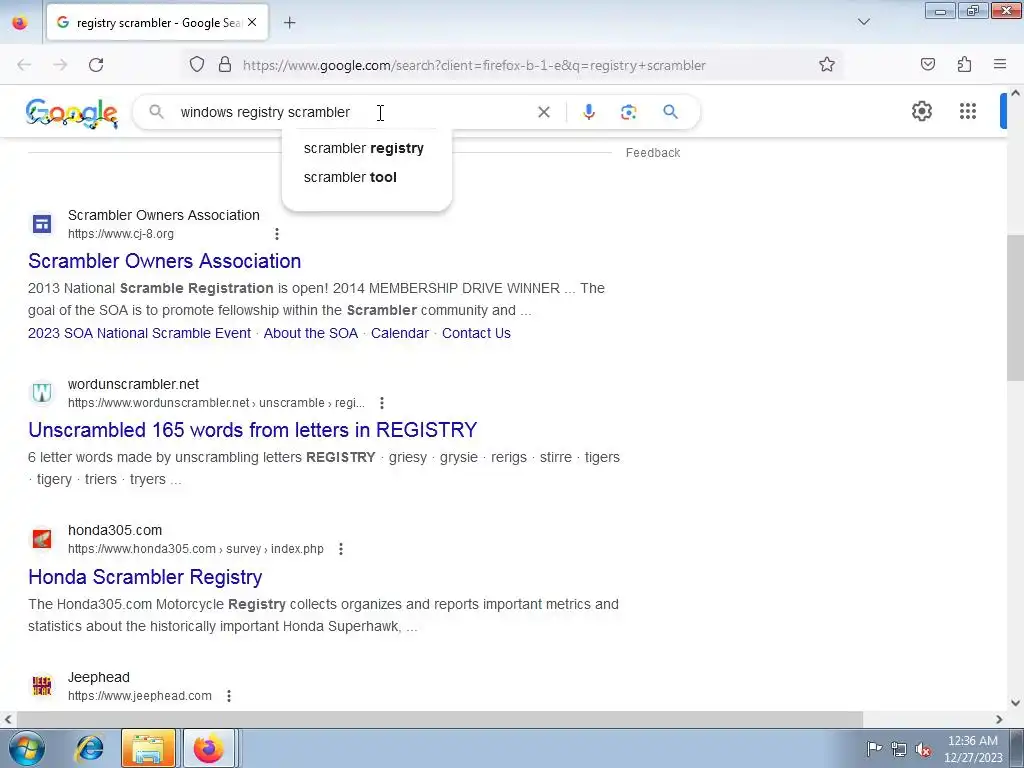Viewport: 1024px width, 768px height.
Task: Go back with the back arrow
Action: point(24,65)
